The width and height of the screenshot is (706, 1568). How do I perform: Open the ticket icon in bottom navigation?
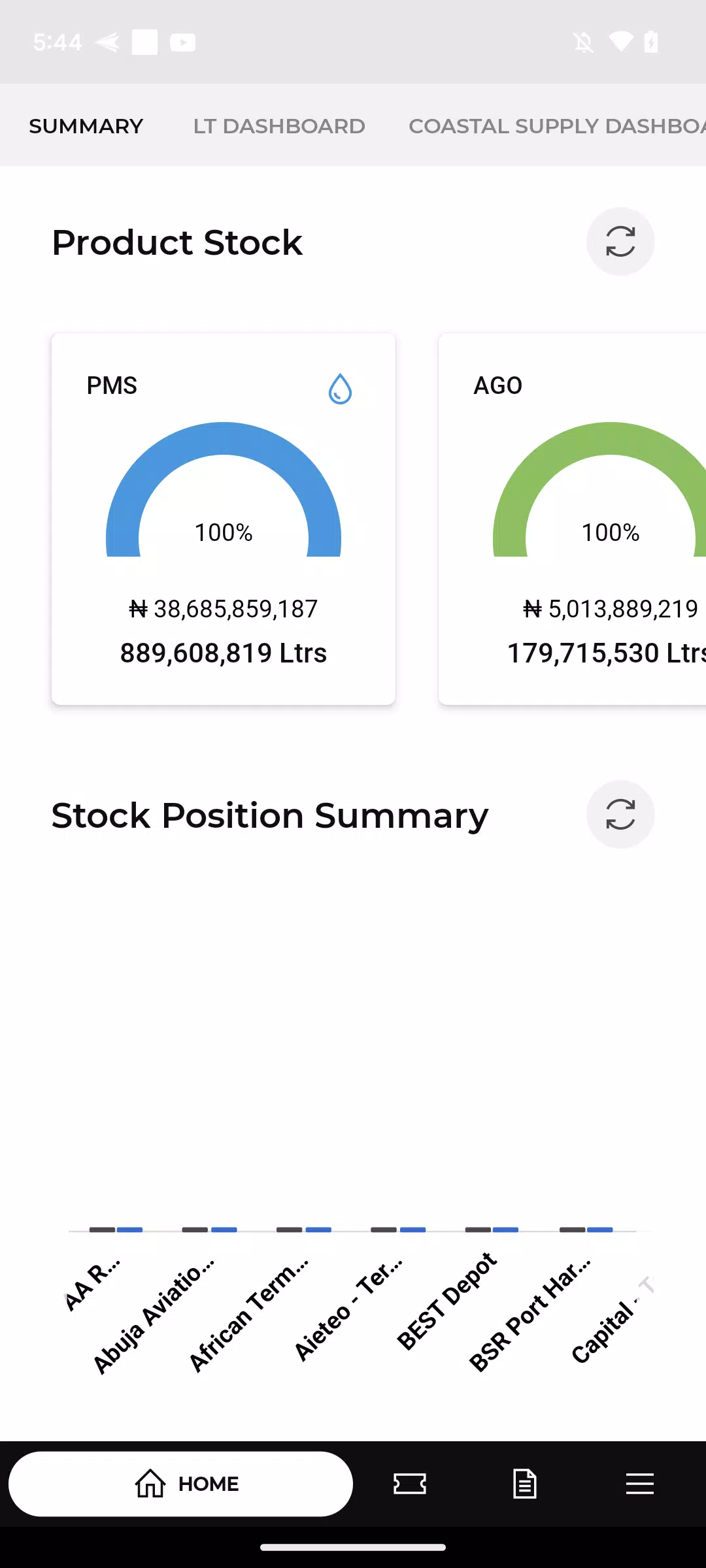pos(410,1484)
